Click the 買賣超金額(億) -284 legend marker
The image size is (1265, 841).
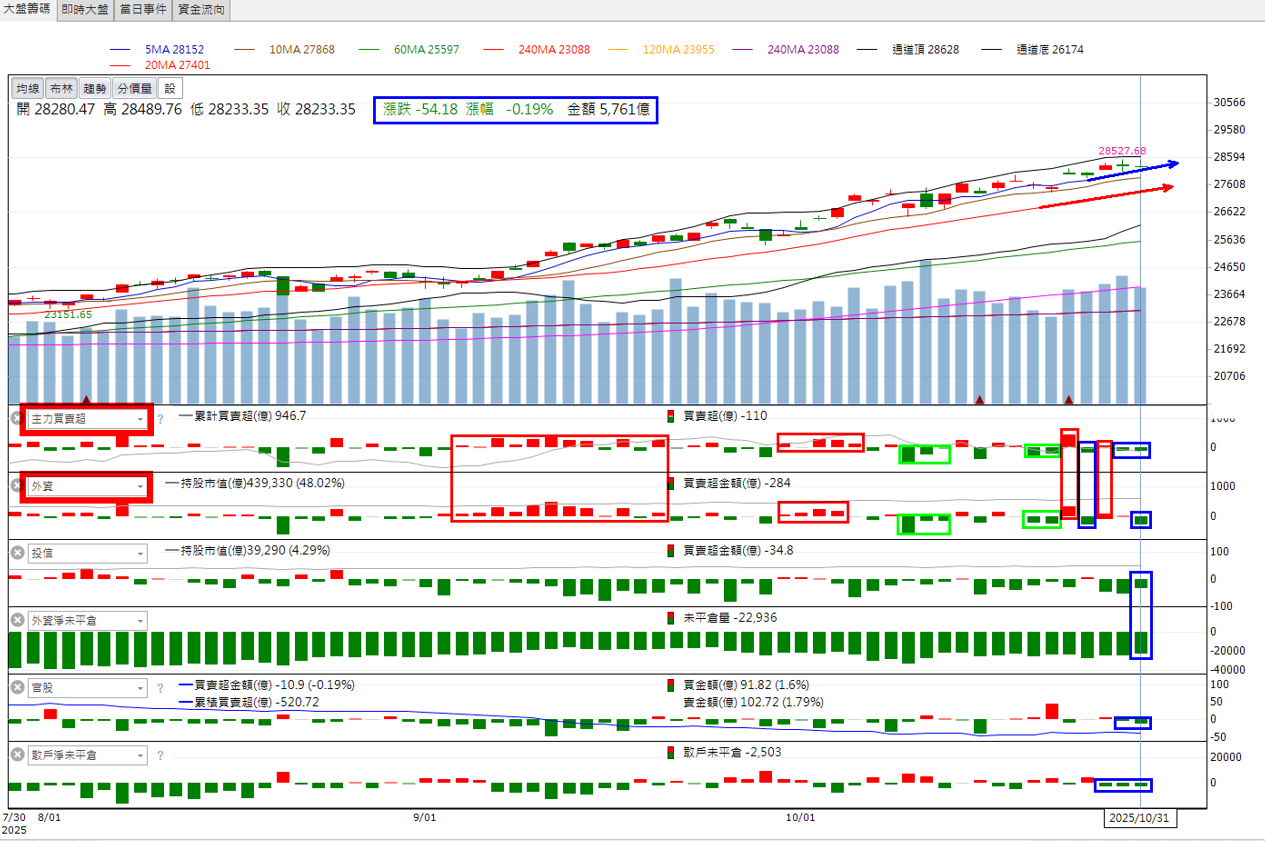click(670, 483)
